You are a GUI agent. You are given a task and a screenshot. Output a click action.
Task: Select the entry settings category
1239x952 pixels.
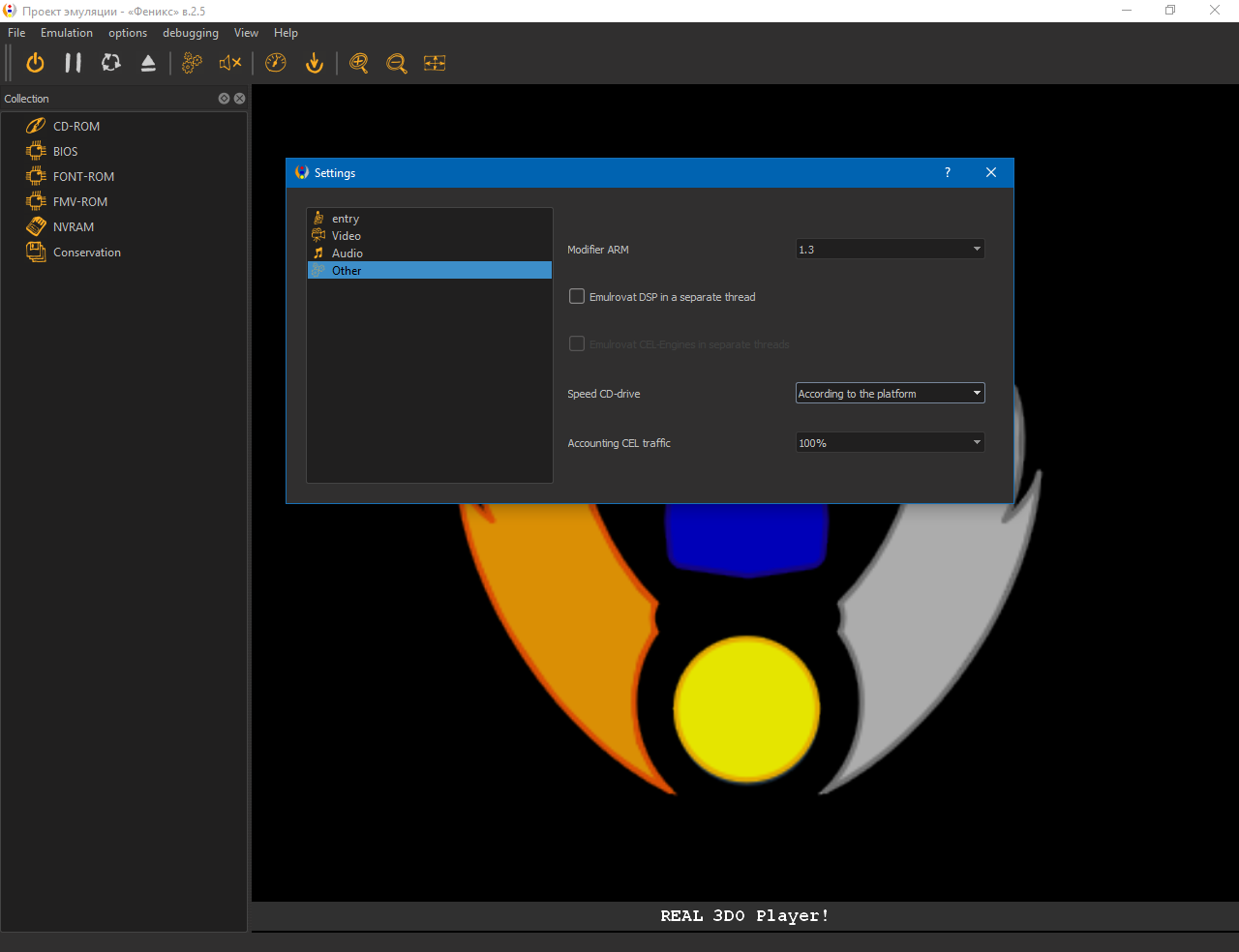click(x=430, y=219)
